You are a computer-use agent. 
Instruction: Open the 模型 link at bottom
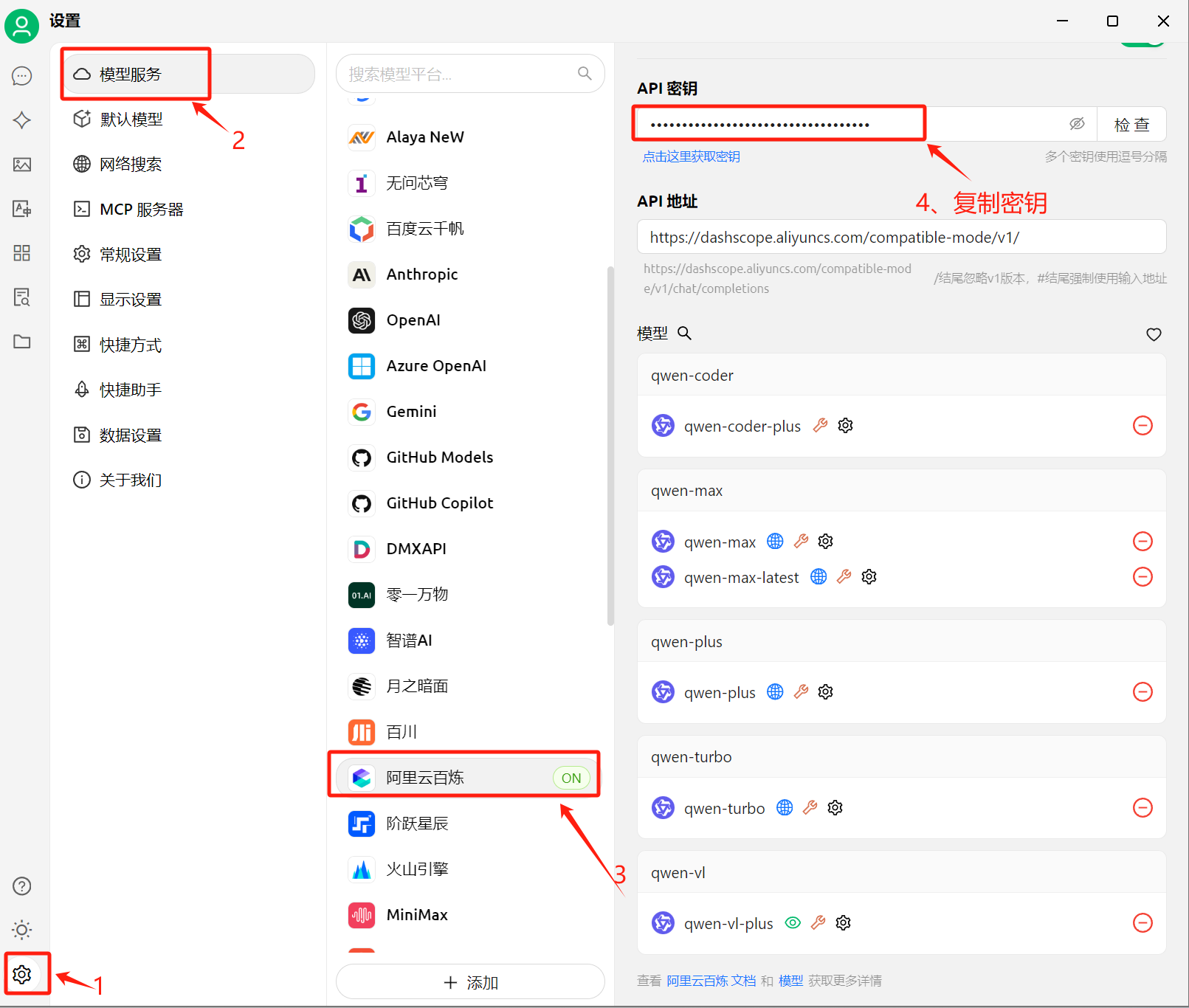pos(790,981)
